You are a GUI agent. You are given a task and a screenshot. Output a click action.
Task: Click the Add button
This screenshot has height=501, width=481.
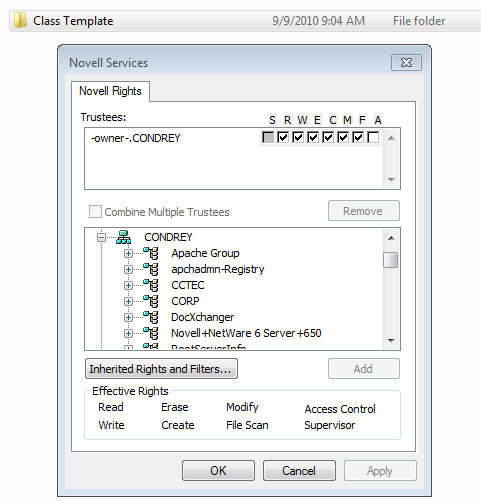click(x=364, y=369)
